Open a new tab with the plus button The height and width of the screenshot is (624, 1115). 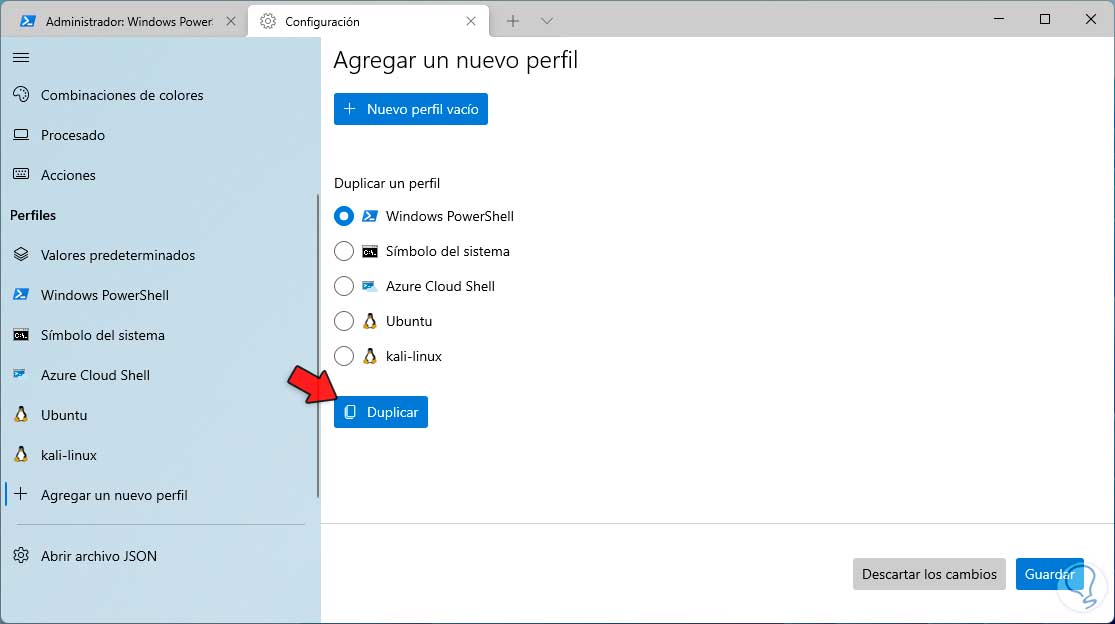click(x=513, y=21)
